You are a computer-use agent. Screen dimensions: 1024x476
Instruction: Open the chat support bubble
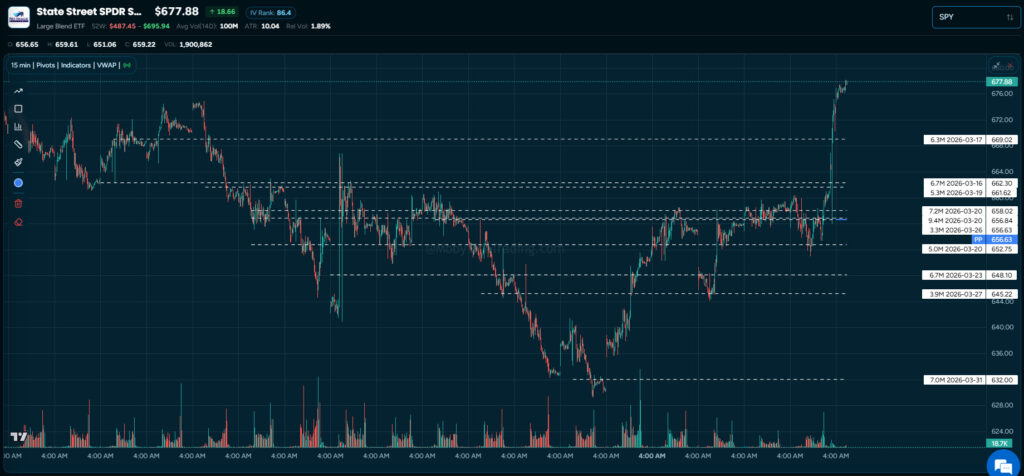[999, 461]
